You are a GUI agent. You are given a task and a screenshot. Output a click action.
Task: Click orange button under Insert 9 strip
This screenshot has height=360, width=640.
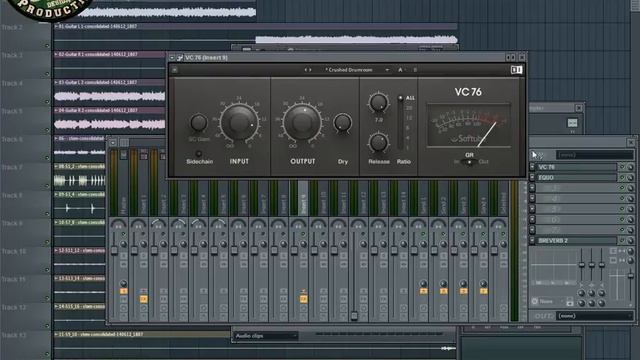pos(303,299)
